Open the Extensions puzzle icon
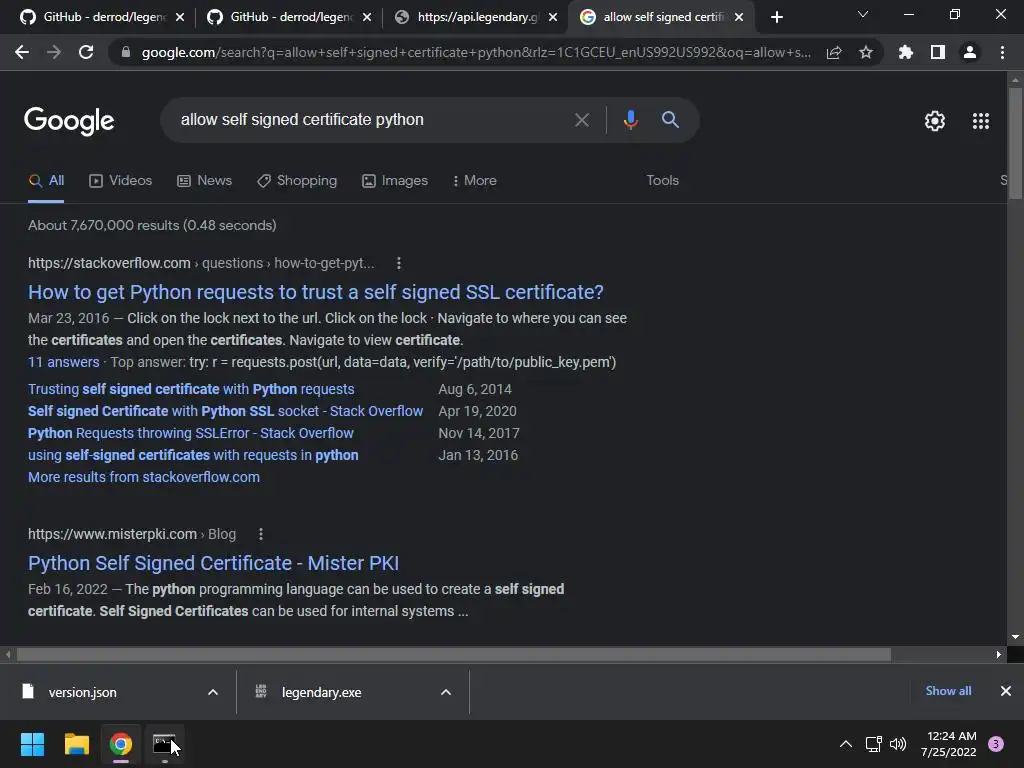Viewport: 1024px width, 768px height. (906, 52)
